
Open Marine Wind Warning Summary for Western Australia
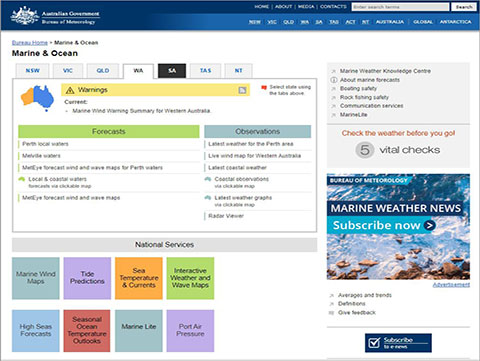pos(141,111)
